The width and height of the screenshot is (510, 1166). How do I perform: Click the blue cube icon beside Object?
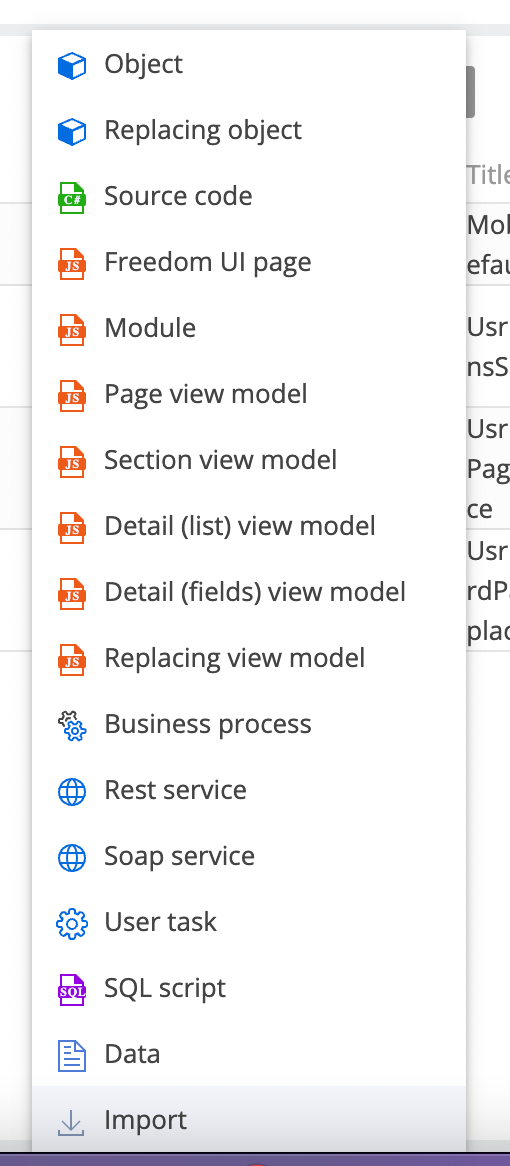click(72, 66)
